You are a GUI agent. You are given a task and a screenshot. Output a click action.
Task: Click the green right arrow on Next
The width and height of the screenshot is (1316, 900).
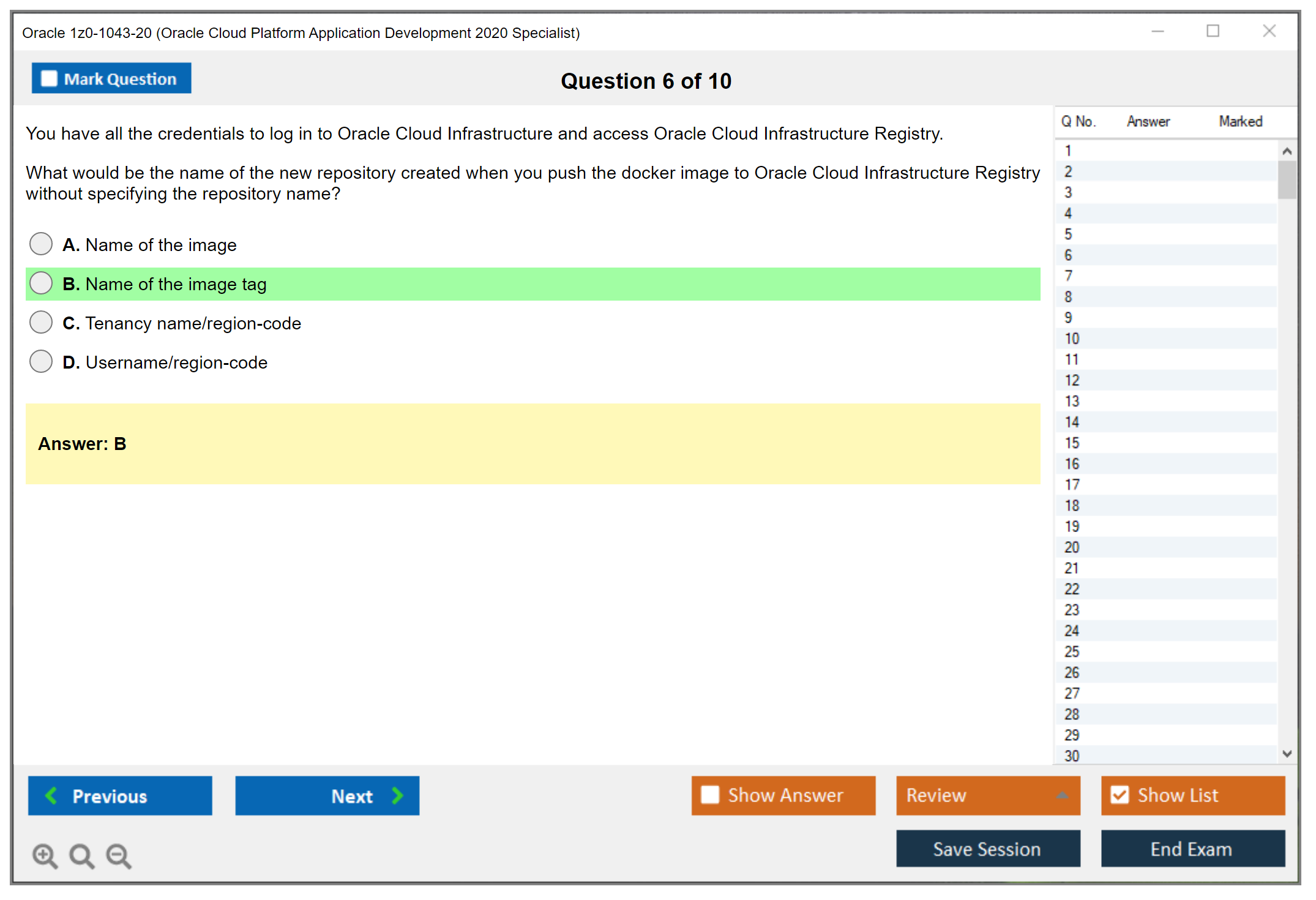click(397, 795)
